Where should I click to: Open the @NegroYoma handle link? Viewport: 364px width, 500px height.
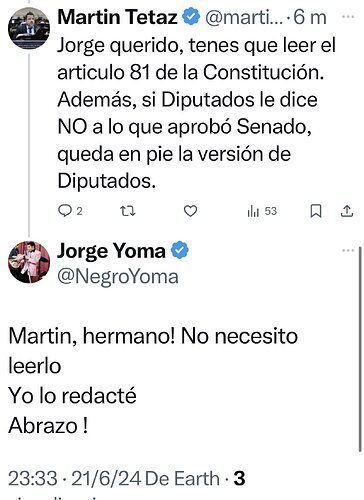(x=118, y=277)
